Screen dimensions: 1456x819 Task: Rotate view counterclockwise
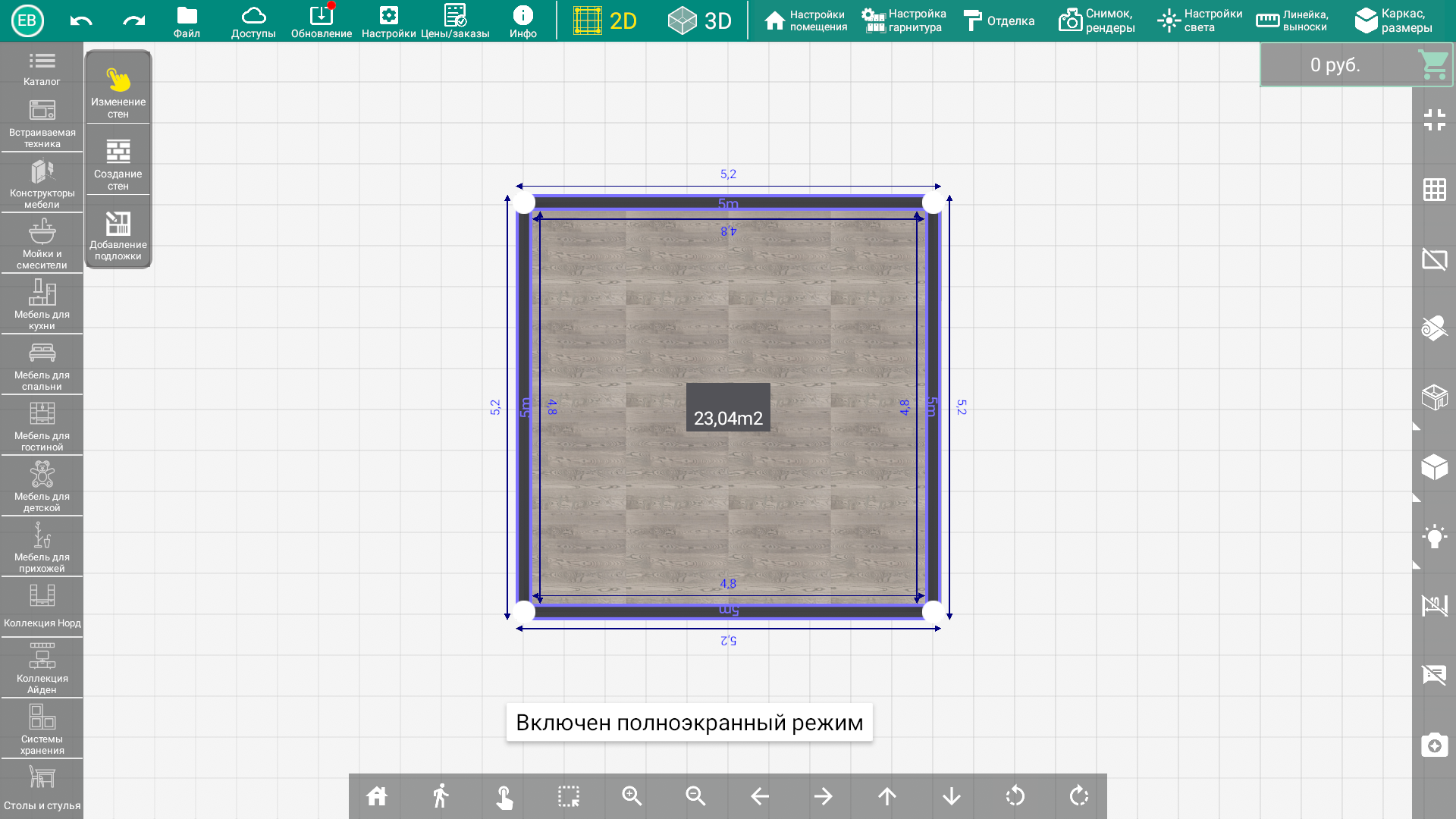click(x=1015, y=796)
